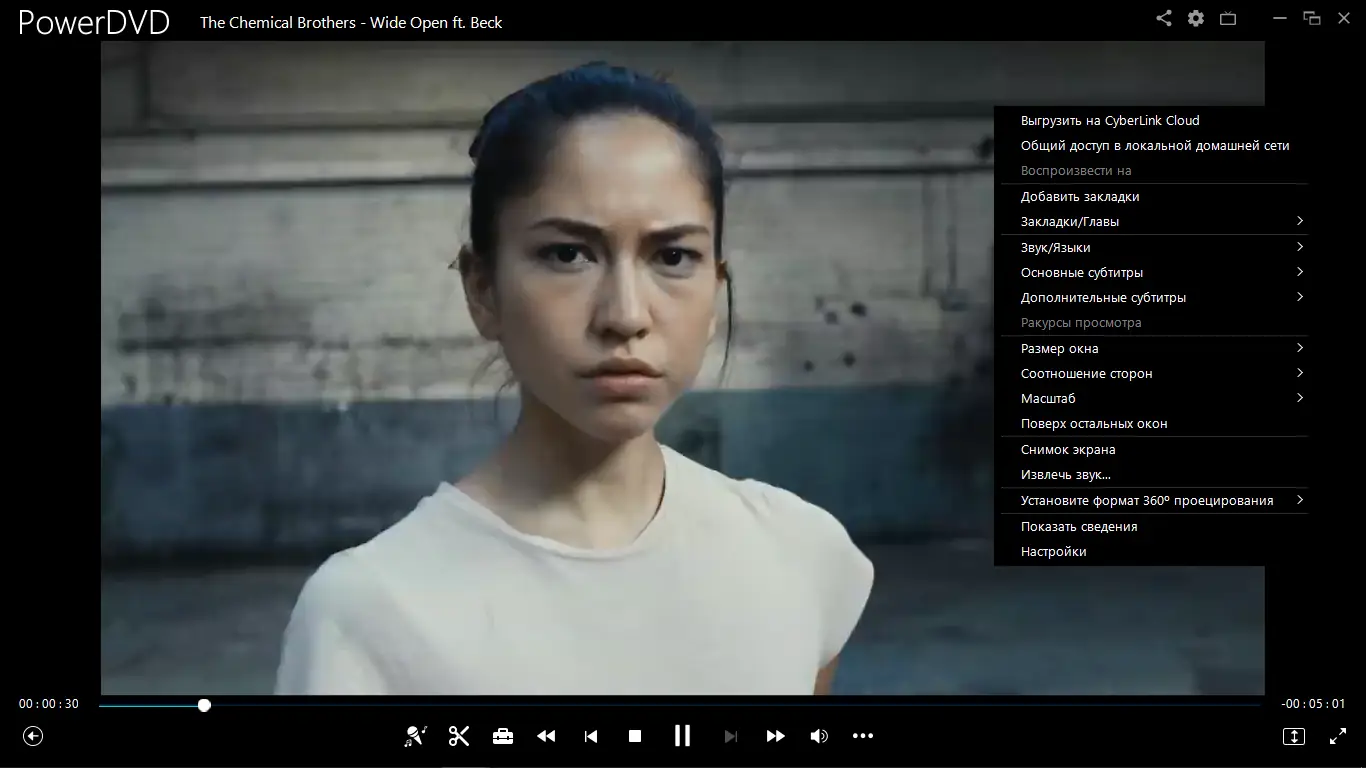The height and width of the screenshot is (768, 1366).
Task: Open 'Настройки' from the context menu
Action: [1151, 551]
